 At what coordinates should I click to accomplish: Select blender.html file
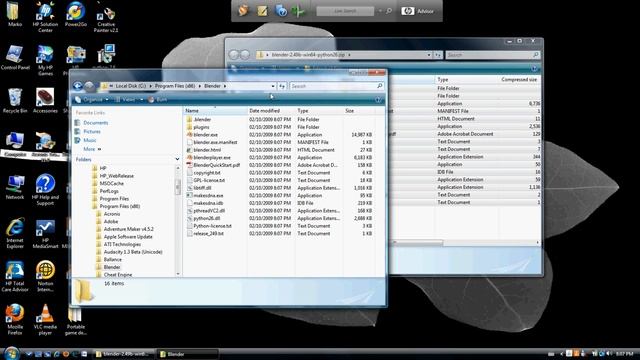click(207, 150)
